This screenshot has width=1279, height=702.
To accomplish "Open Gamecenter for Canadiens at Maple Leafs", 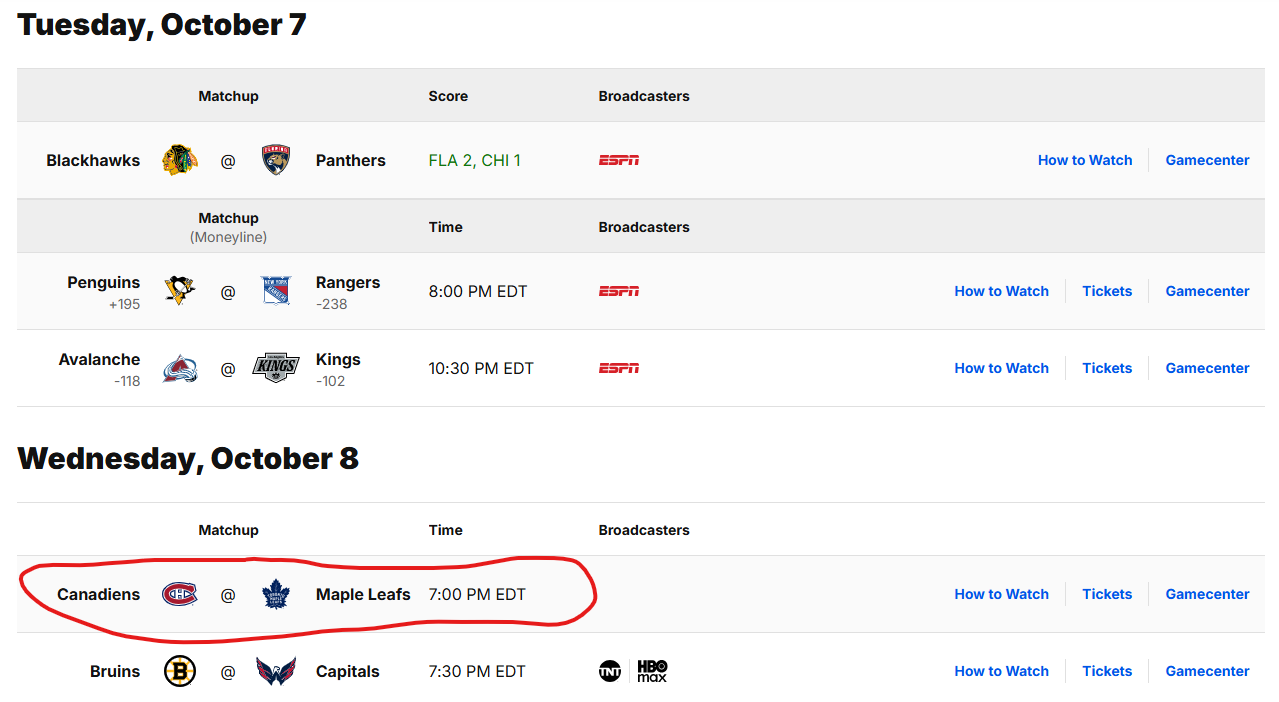I will (x=1207, y=594).
